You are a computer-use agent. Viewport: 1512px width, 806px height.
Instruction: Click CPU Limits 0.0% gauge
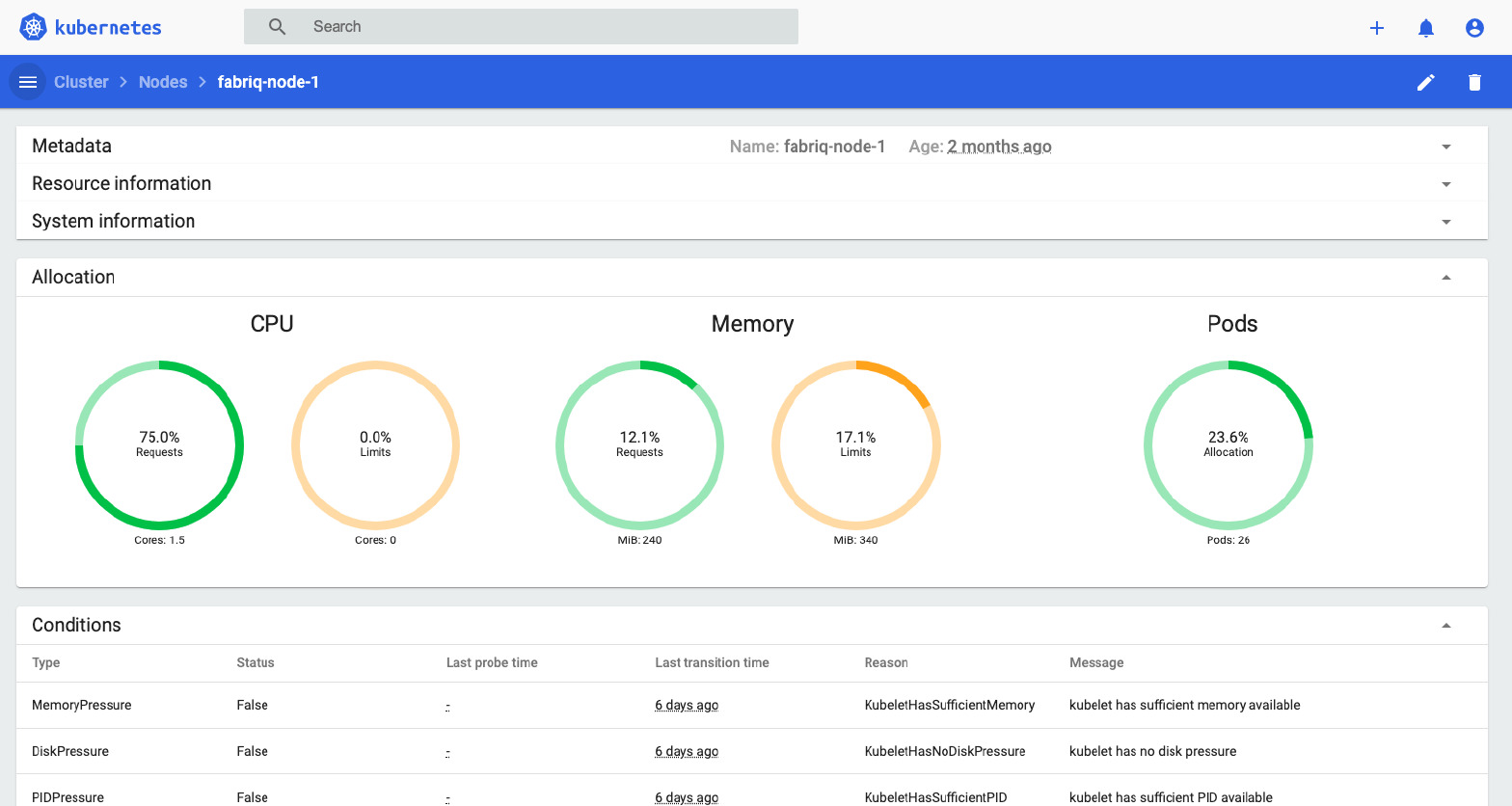click(x=375, y=445)
